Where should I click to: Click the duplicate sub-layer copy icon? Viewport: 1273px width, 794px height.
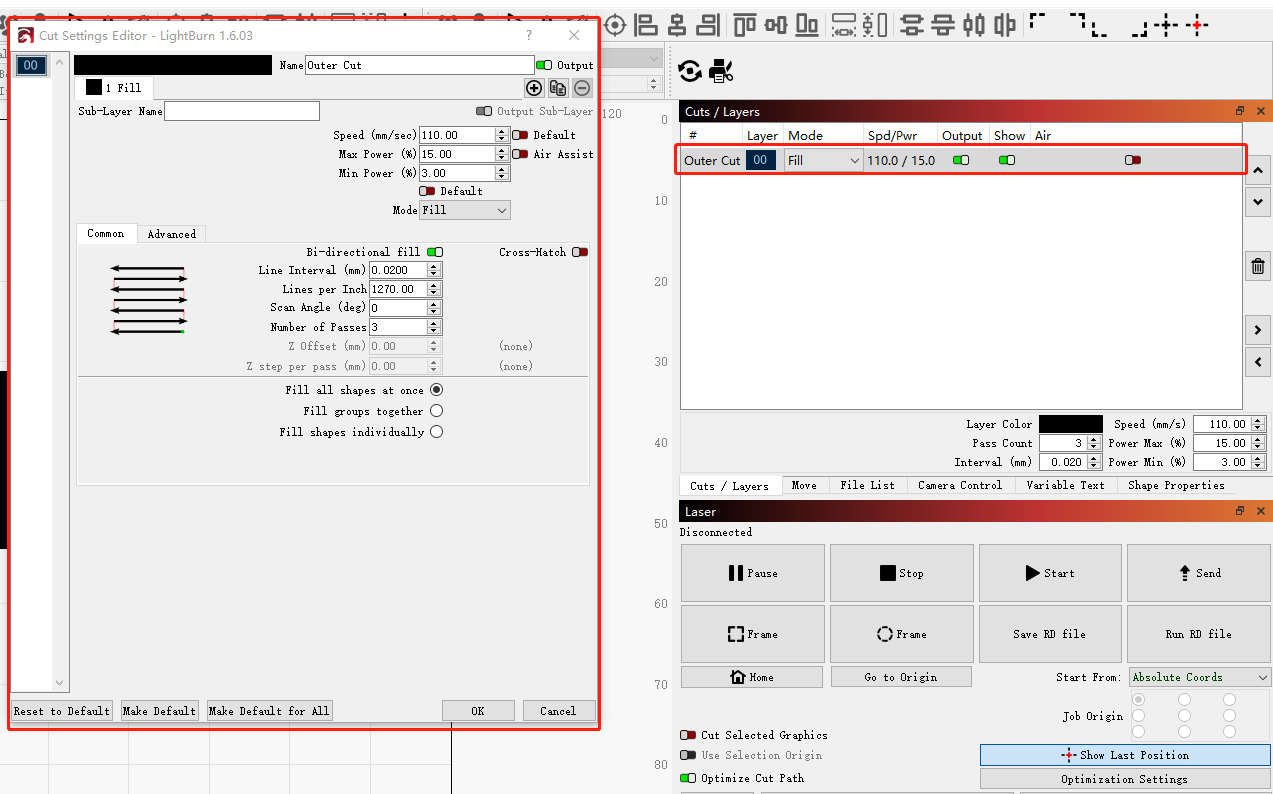pyautogui.click(x=558, y=88)
